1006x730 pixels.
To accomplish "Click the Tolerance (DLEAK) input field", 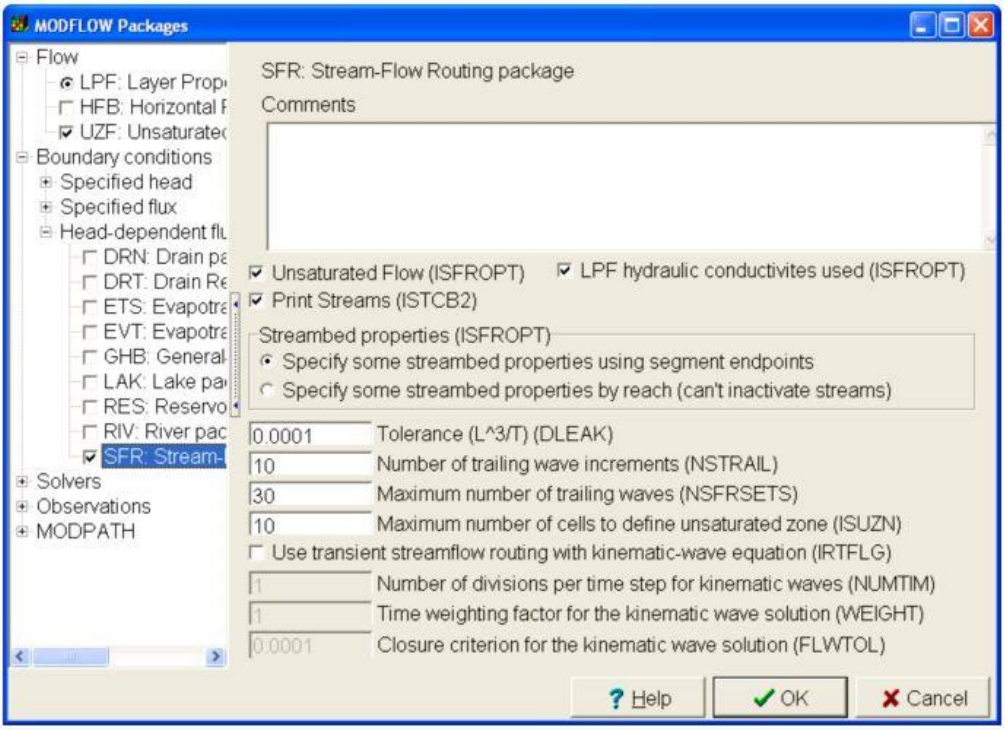I will (x=310, y=435).
